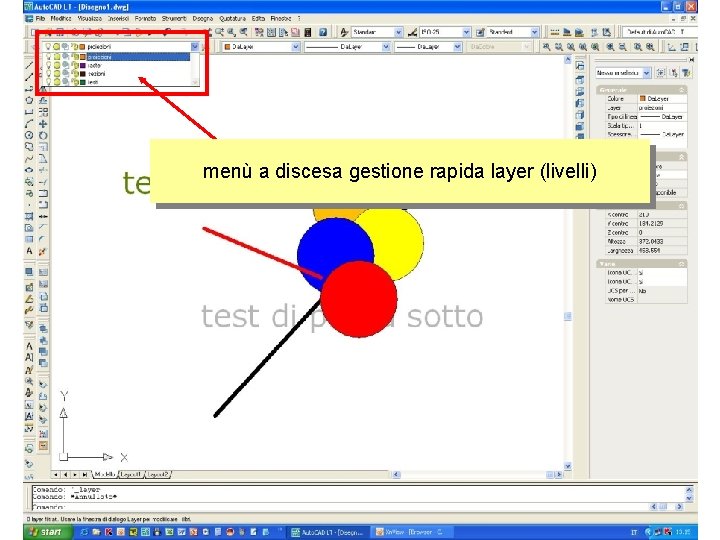The height and width of the screenshot is (540, 720).
Task: Toggle freeze sun icon on sezioni layer
Action: [56, 73]
